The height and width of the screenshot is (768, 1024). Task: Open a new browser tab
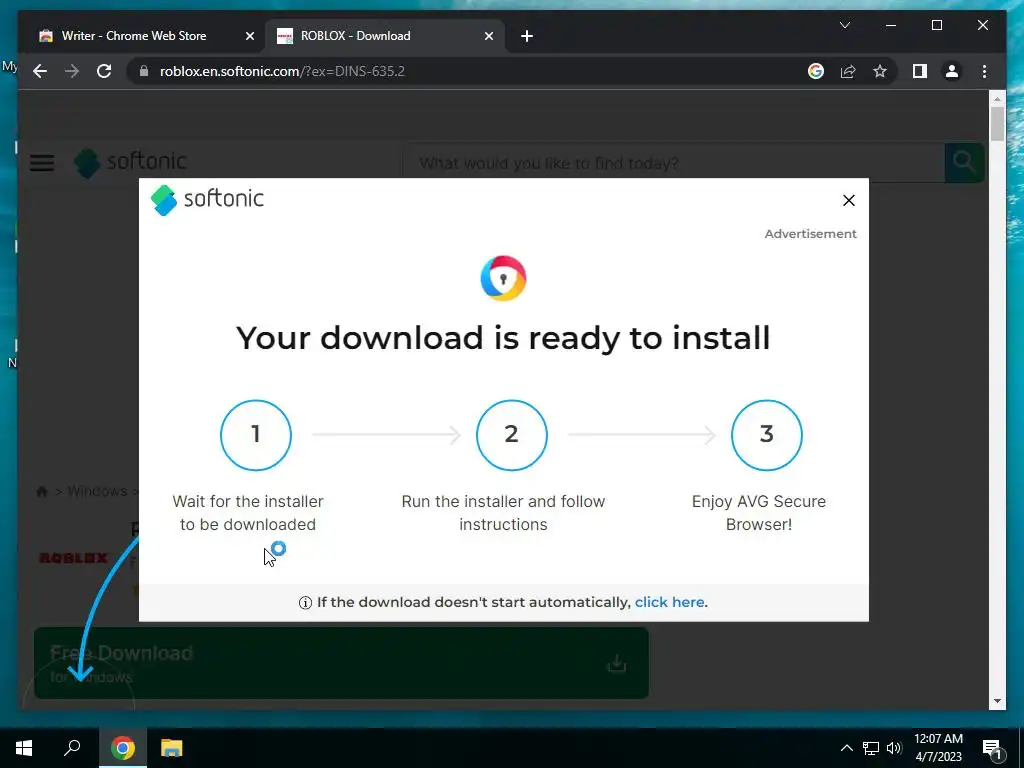(527, 36)
